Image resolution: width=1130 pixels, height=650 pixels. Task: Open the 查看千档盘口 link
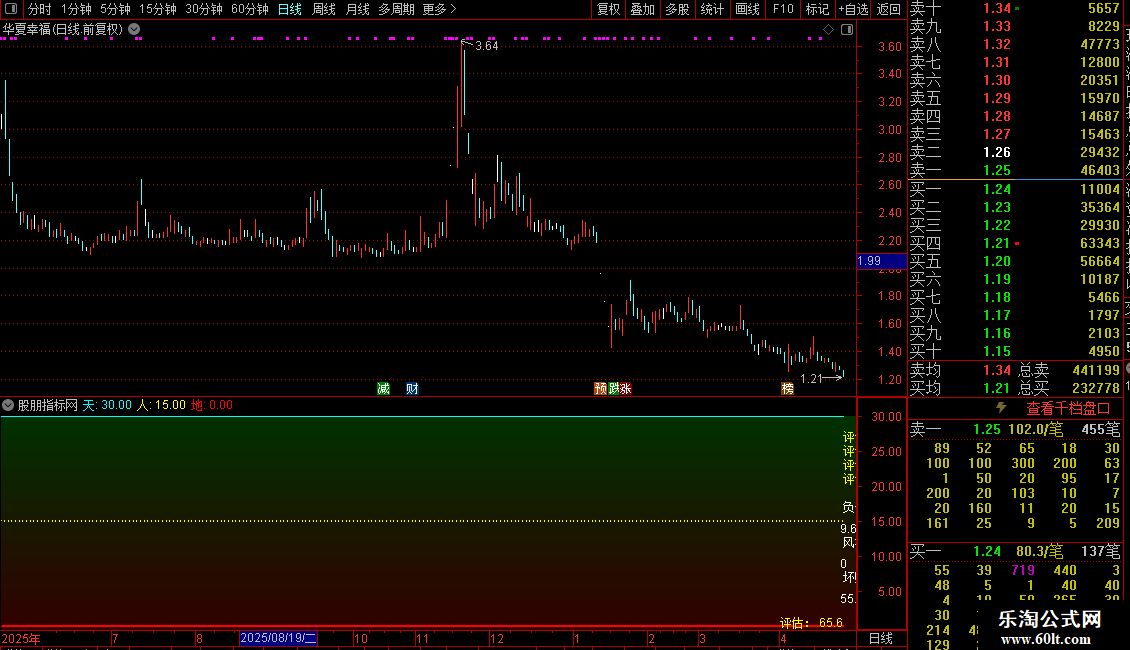coord(1068,409)
